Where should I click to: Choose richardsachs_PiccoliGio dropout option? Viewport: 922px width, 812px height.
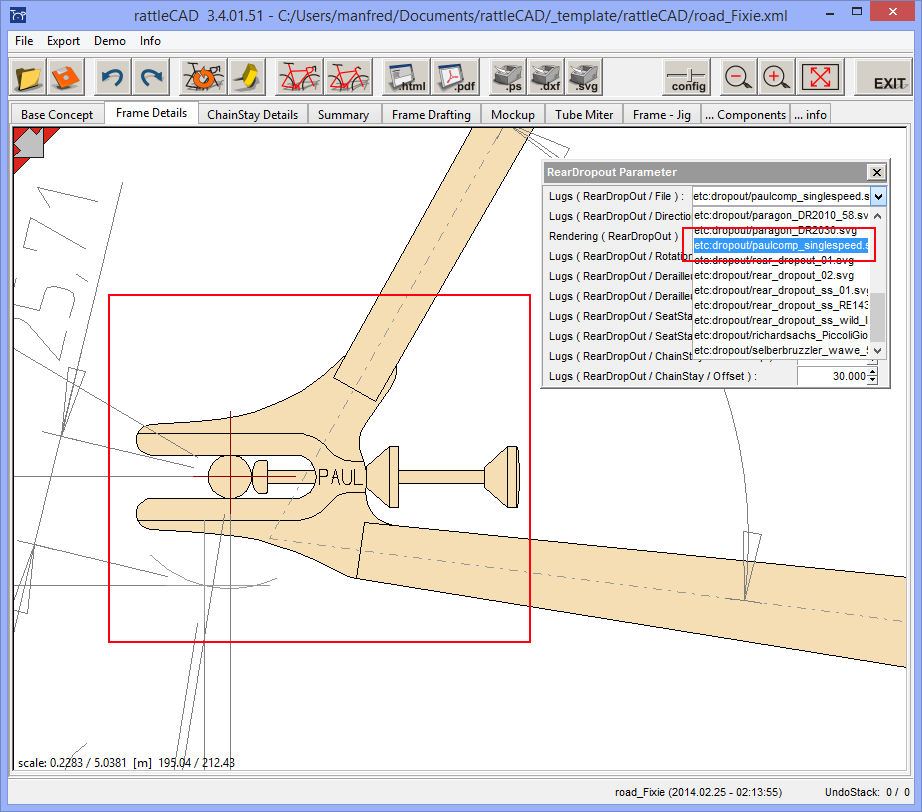pos(781,335)
